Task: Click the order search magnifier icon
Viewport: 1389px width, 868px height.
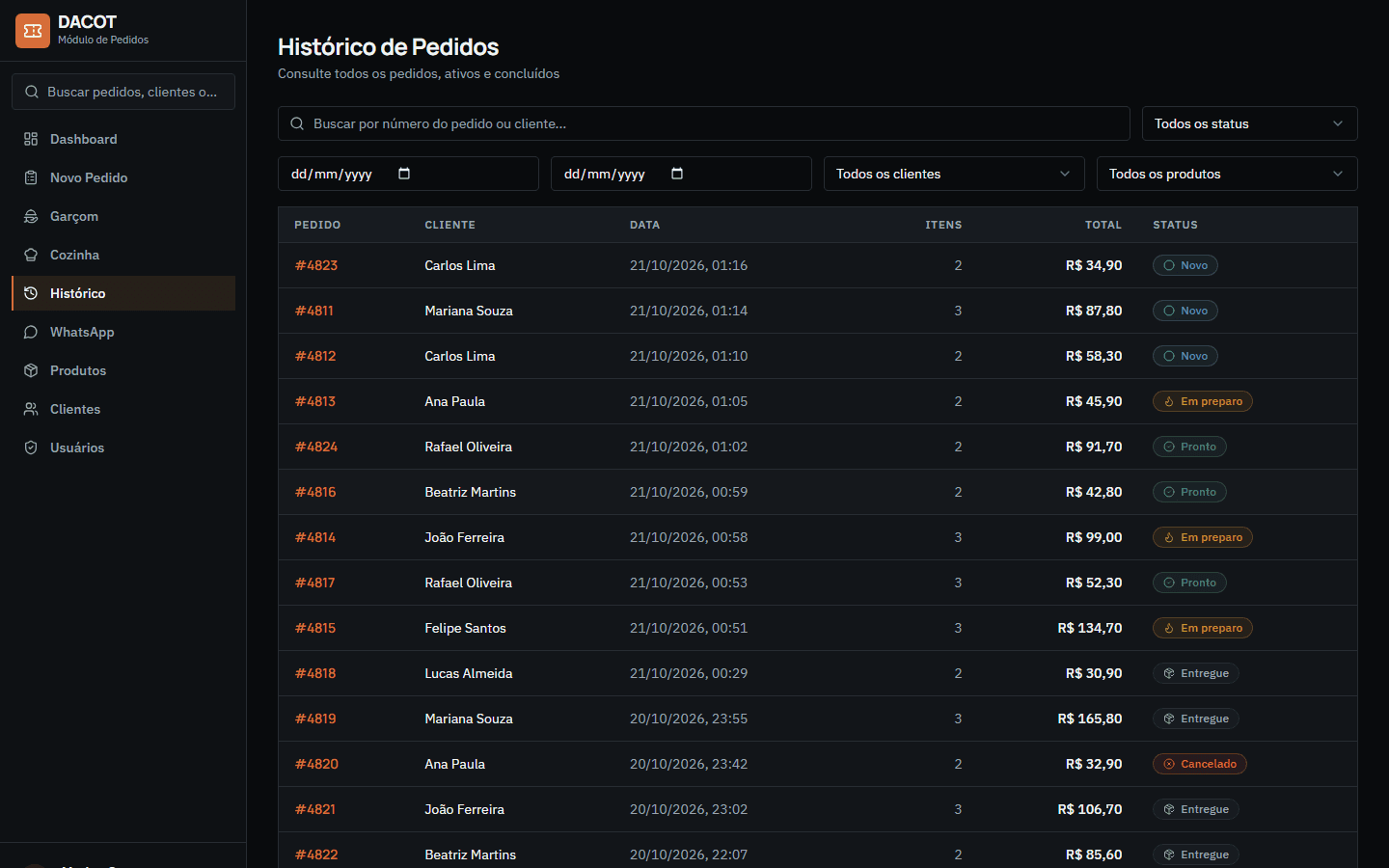Action: click(x=297, y=123)
